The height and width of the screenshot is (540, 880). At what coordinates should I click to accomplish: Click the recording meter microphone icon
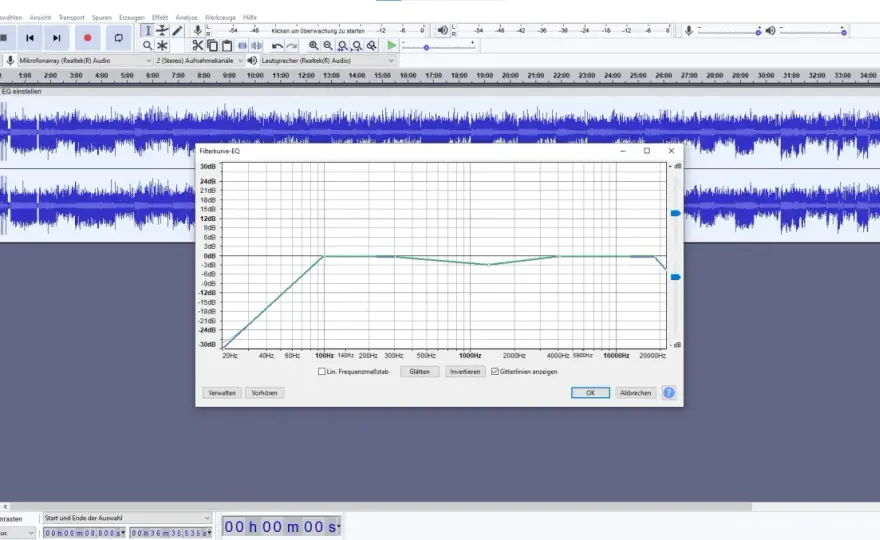click(198, 30)
